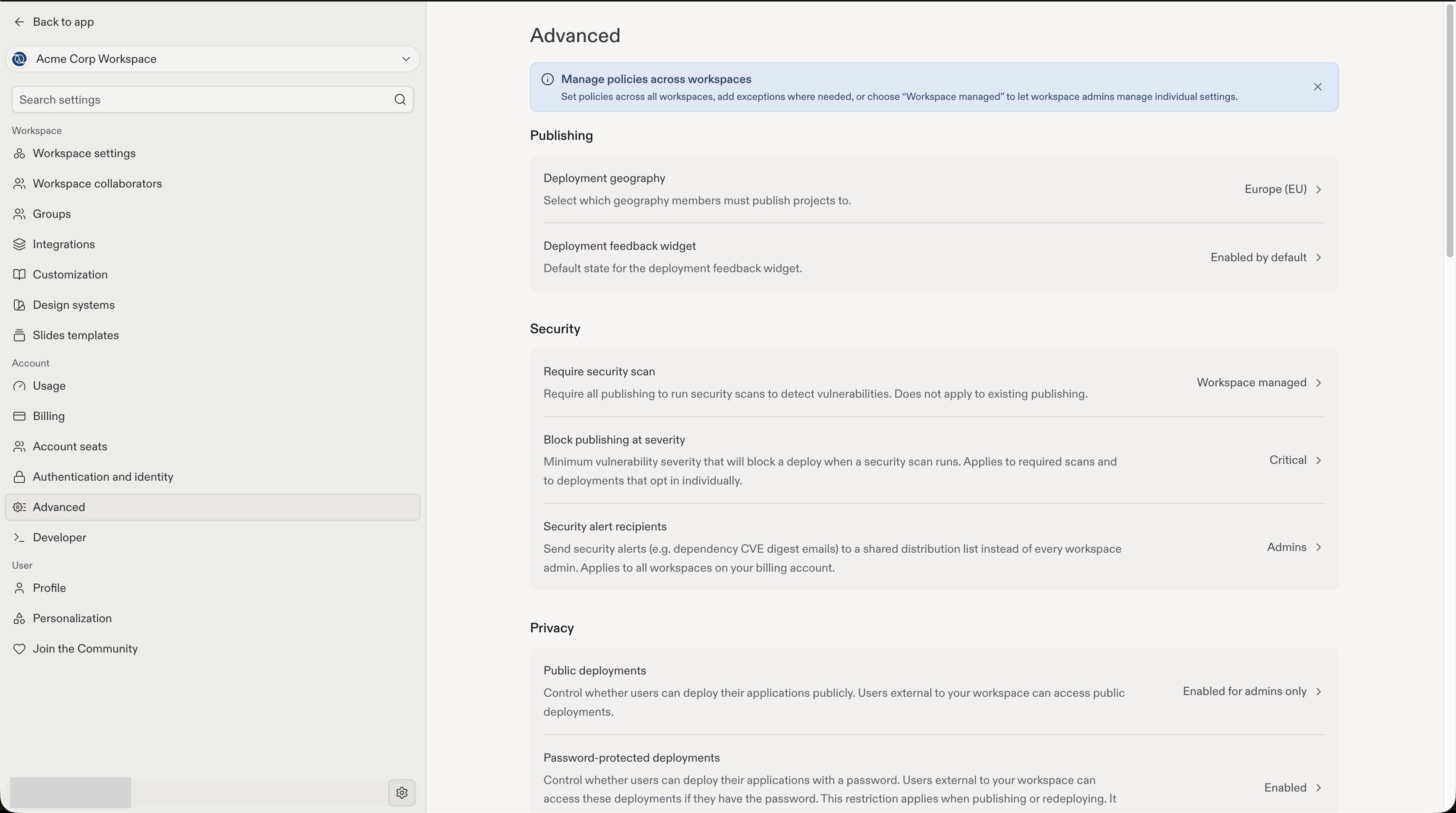This screenshot has width=1456, height=813.
Task: Click the info icon in policies banner
Action: (548, 80)
